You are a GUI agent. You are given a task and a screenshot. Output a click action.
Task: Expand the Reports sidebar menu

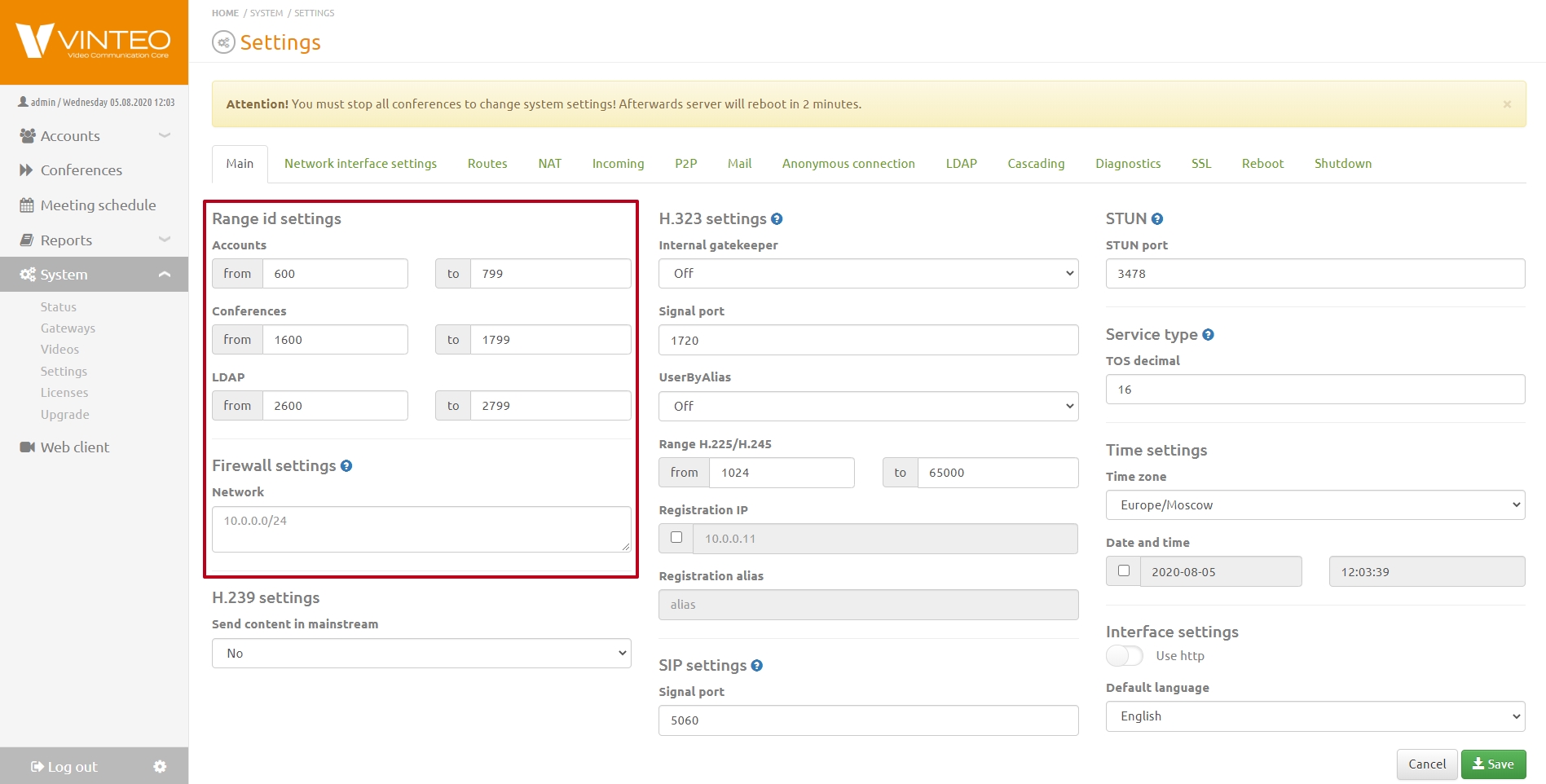pyautogui.click(x=165, y=240)
